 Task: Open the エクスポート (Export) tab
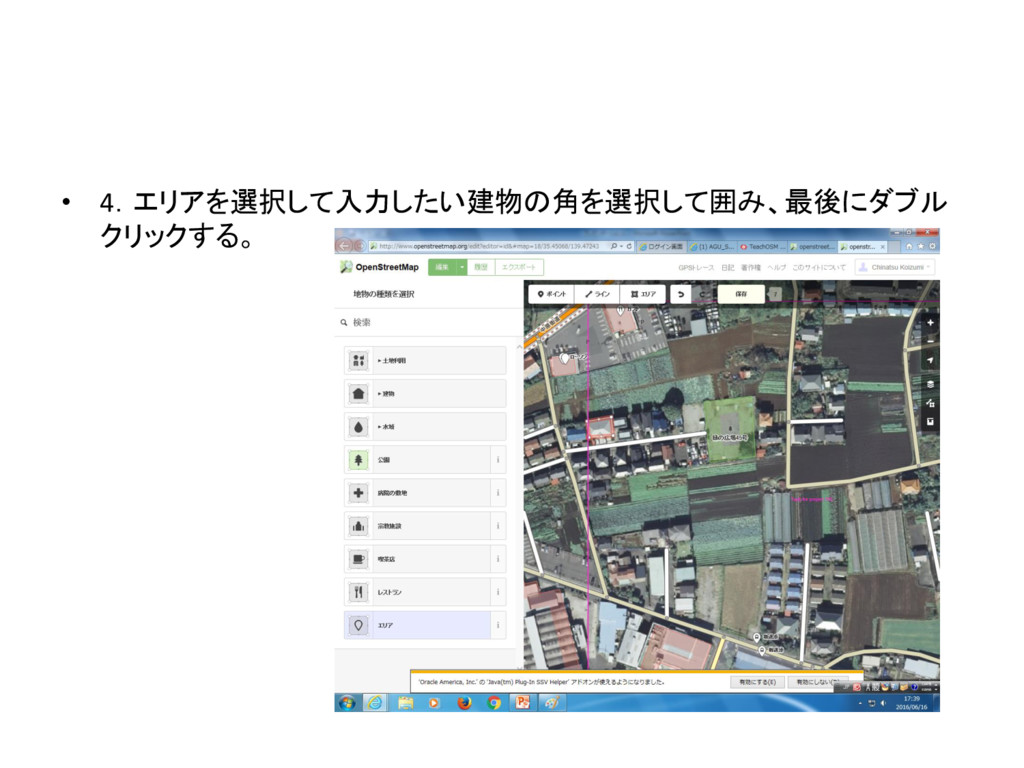click(x=519, y=267)
